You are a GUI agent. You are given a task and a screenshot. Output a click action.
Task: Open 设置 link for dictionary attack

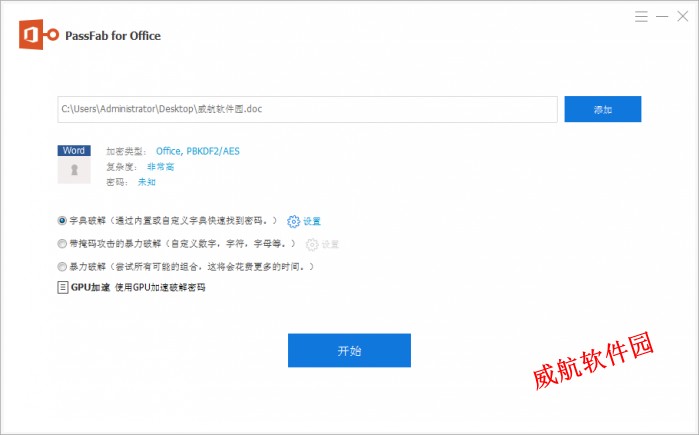[312, 222]
